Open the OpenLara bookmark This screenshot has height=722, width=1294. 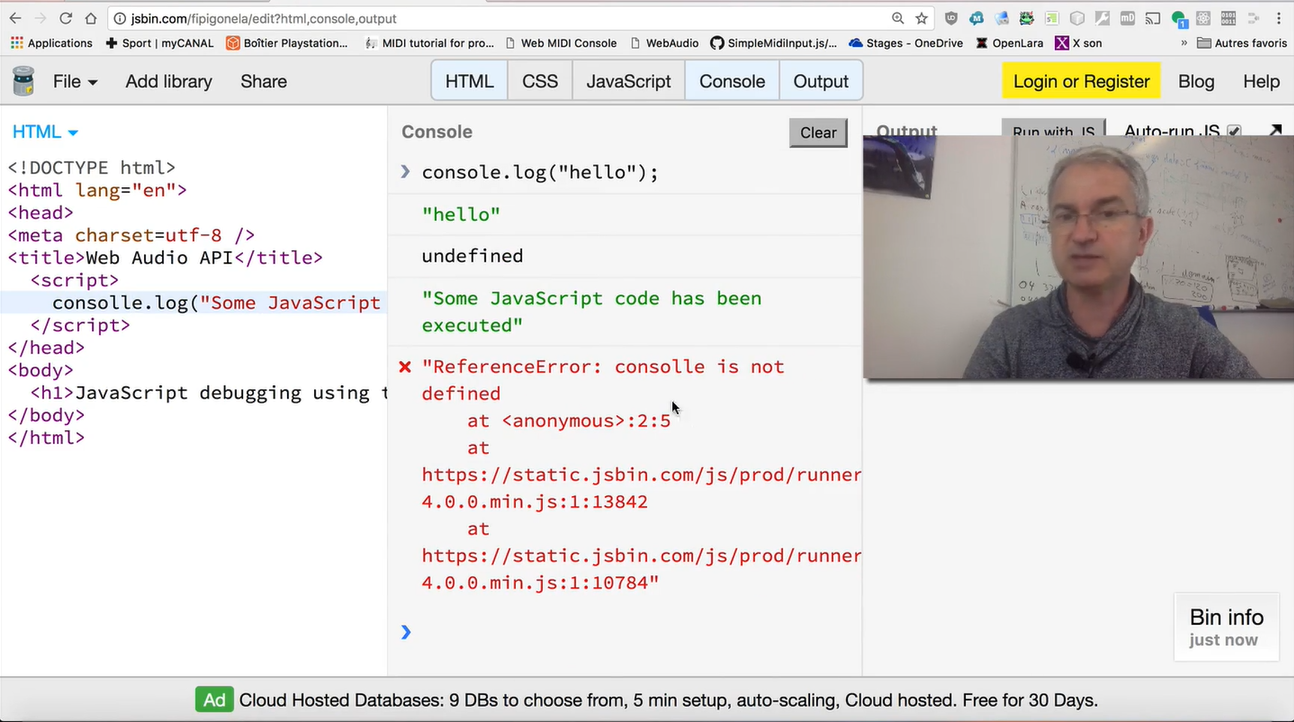(1009, 43)
